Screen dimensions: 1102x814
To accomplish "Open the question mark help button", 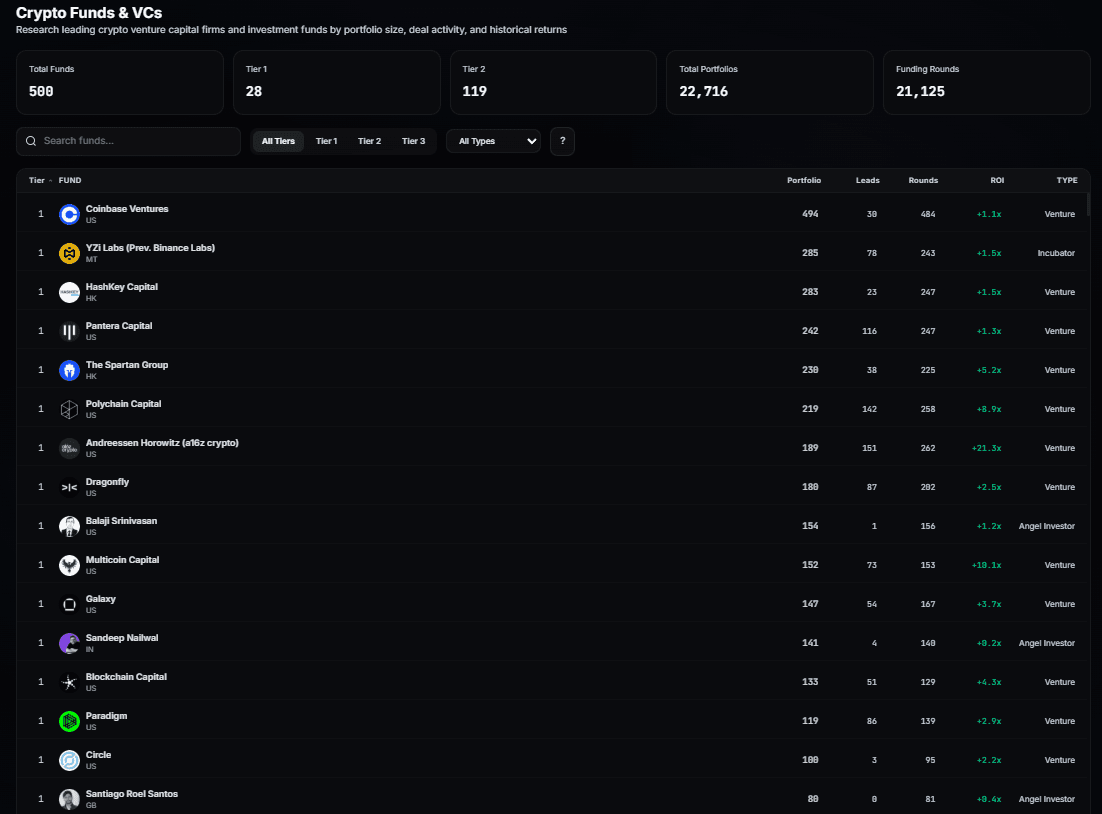I will (x=562, y=141).
